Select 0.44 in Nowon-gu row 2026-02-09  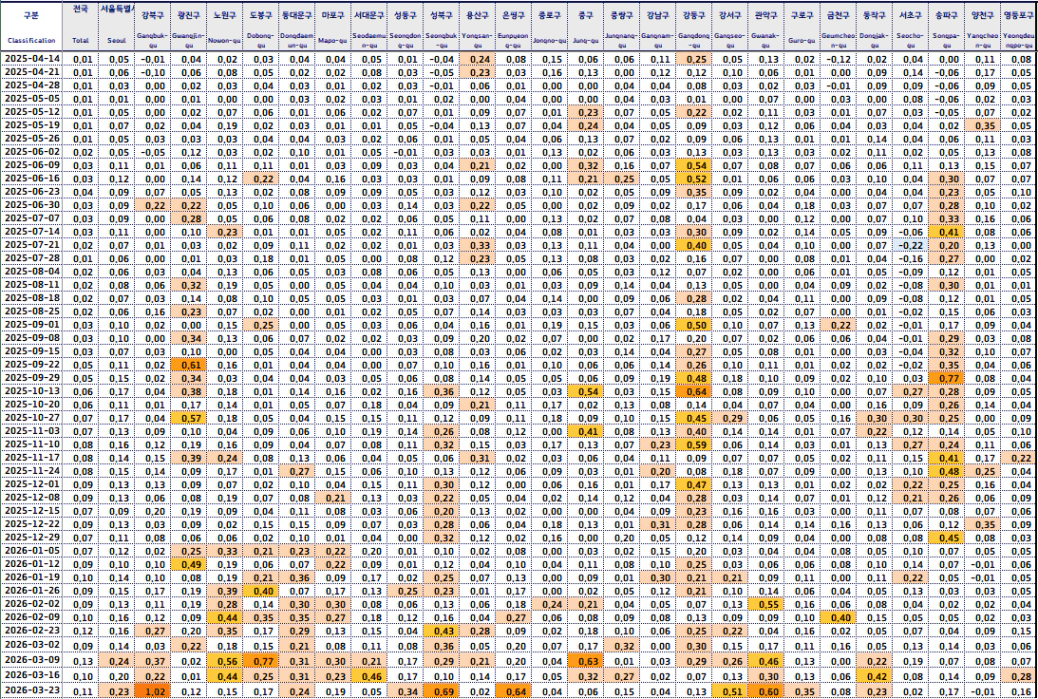(224, 617)
